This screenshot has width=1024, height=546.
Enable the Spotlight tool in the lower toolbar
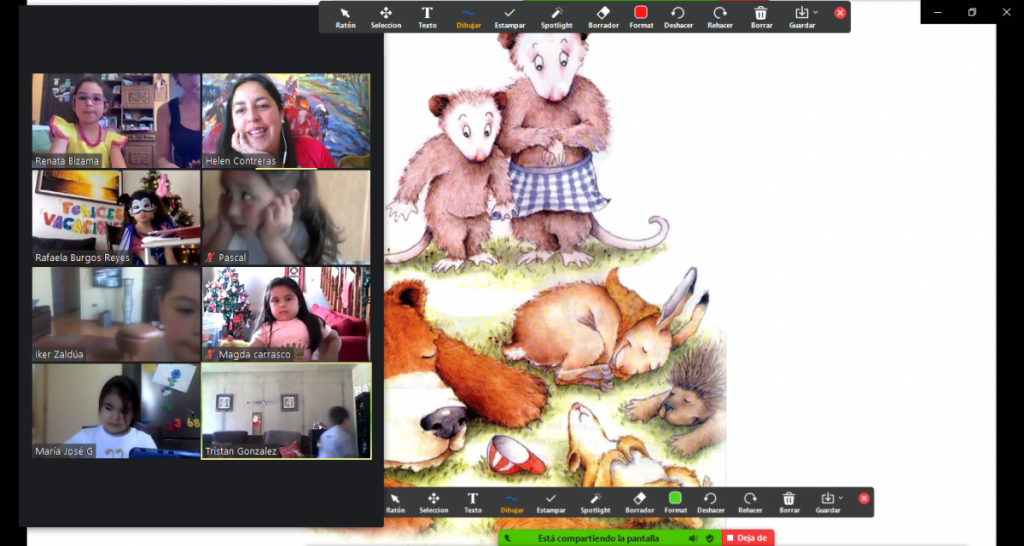coord(595,502)
